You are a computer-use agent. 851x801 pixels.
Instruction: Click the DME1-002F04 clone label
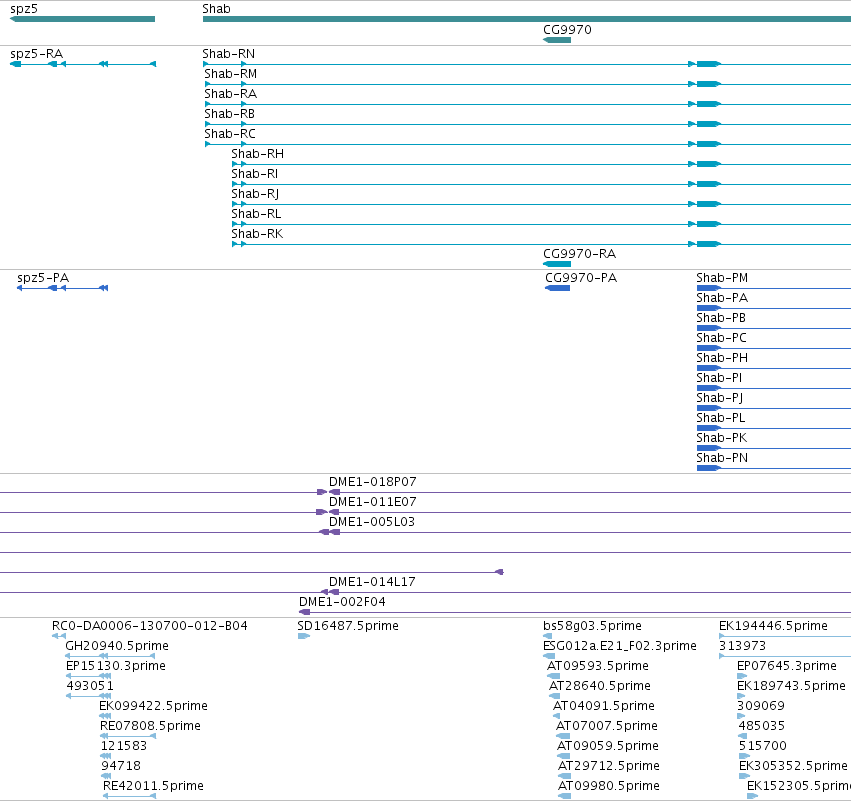pyautogui.click(x=342, y=602)
